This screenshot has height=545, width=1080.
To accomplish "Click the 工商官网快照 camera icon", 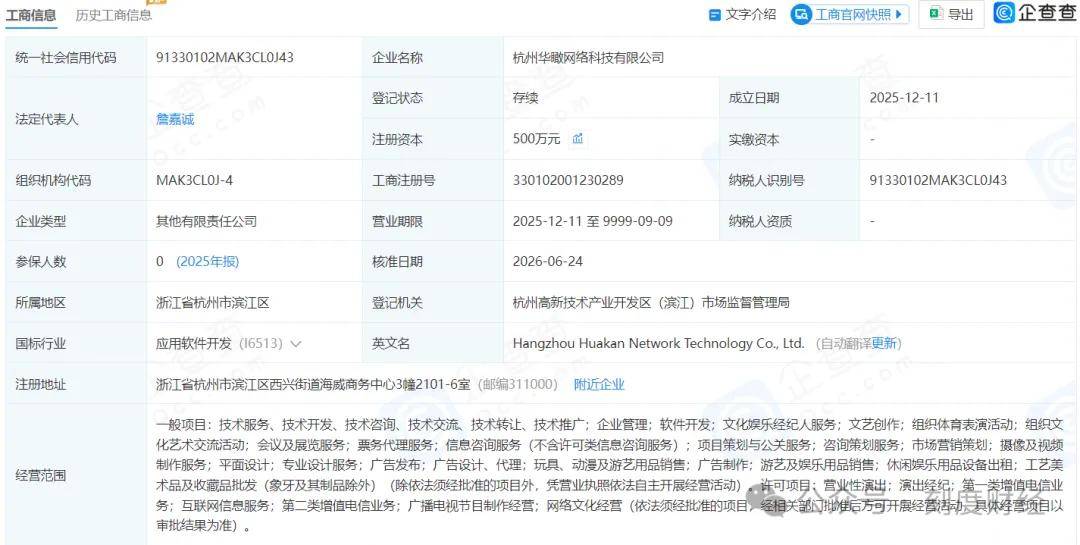I will (x=801, y=14).
